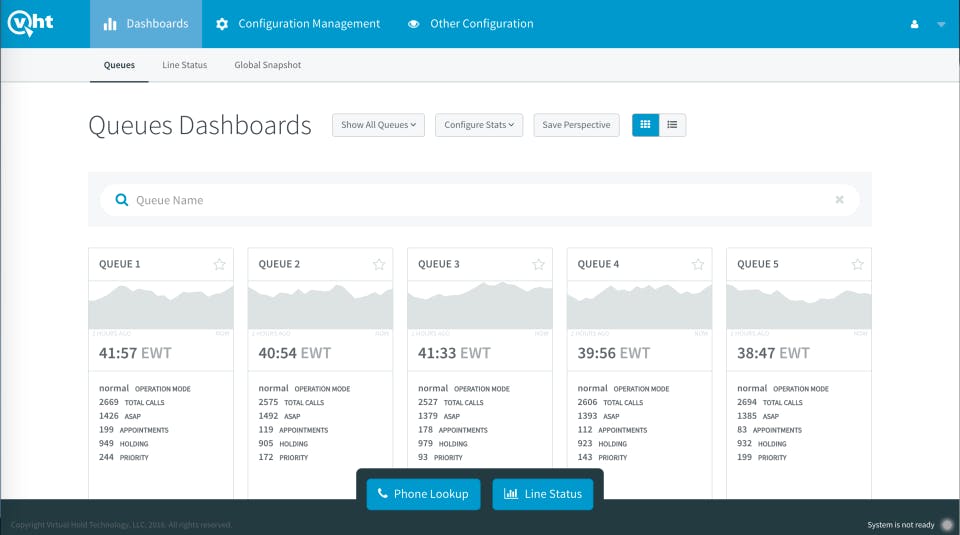This screenshot has width=960, height=535.
Task: Toggle the Queue 2 favorite star
Action: pyautogui.click(x=379, y=264)
